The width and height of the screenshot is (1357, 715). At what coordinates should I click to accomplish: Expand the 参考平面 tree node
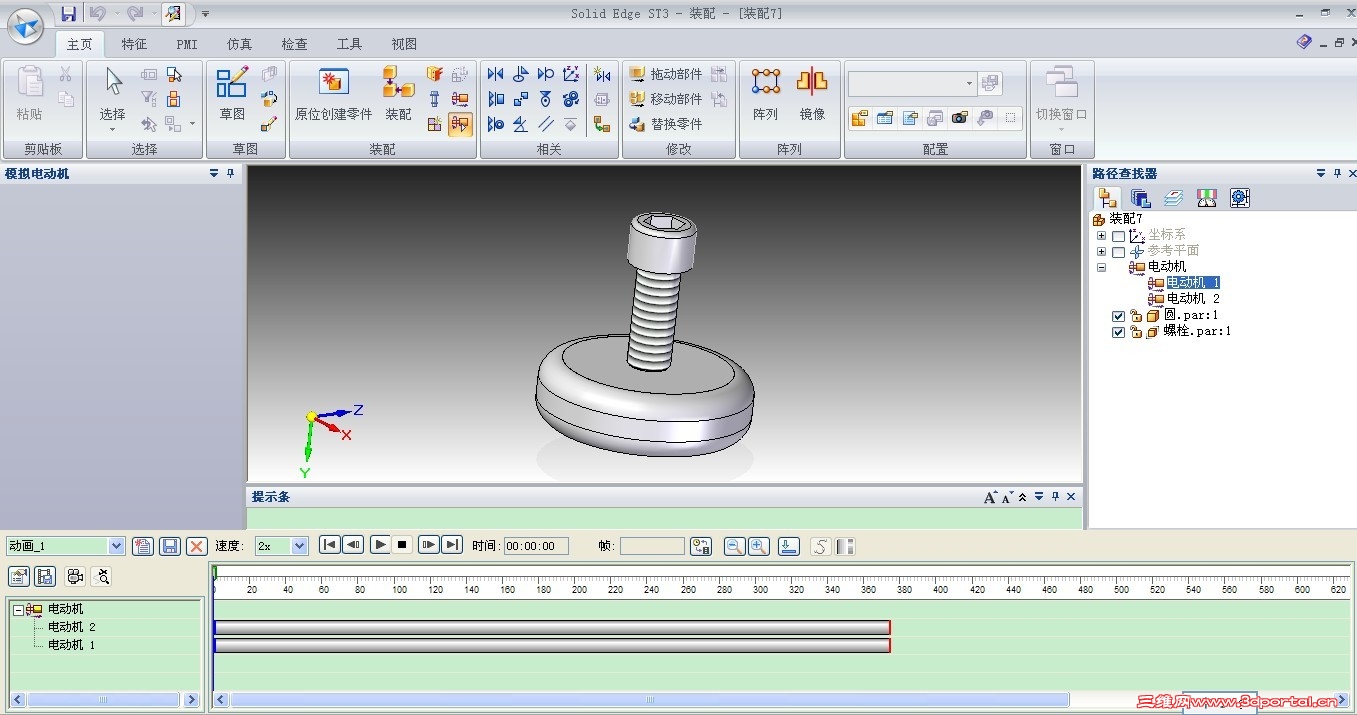point(1101,252)
